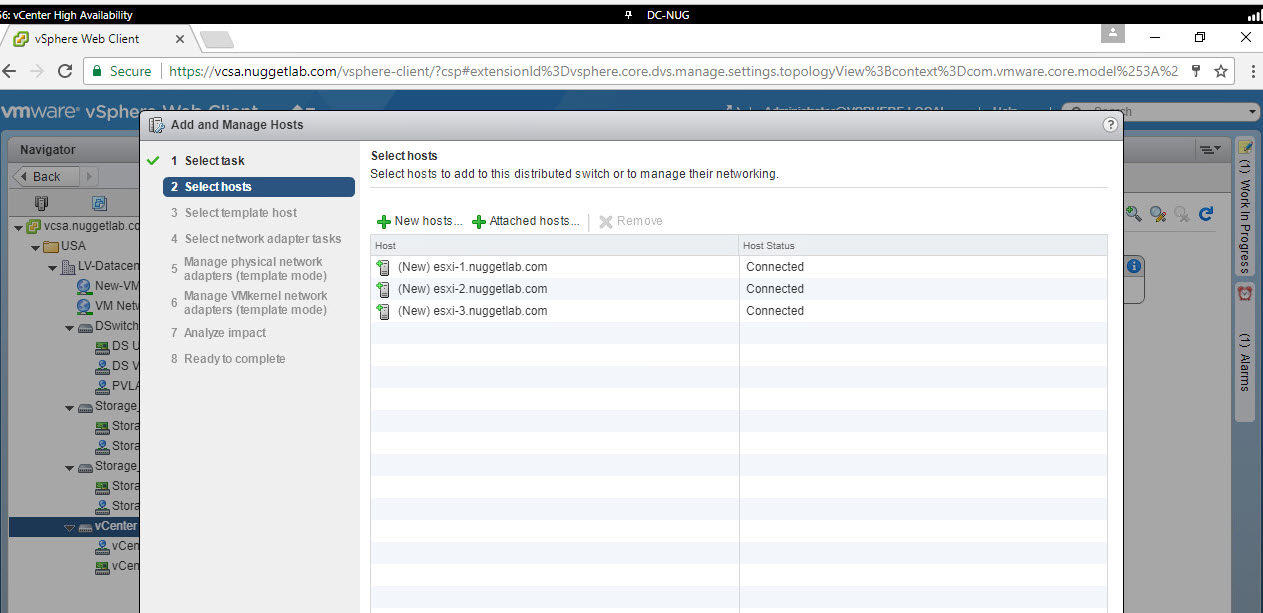Click the wizard help question mark icon
The width and height of the screenshot is (1263, 613).
tap(1109, 125)
